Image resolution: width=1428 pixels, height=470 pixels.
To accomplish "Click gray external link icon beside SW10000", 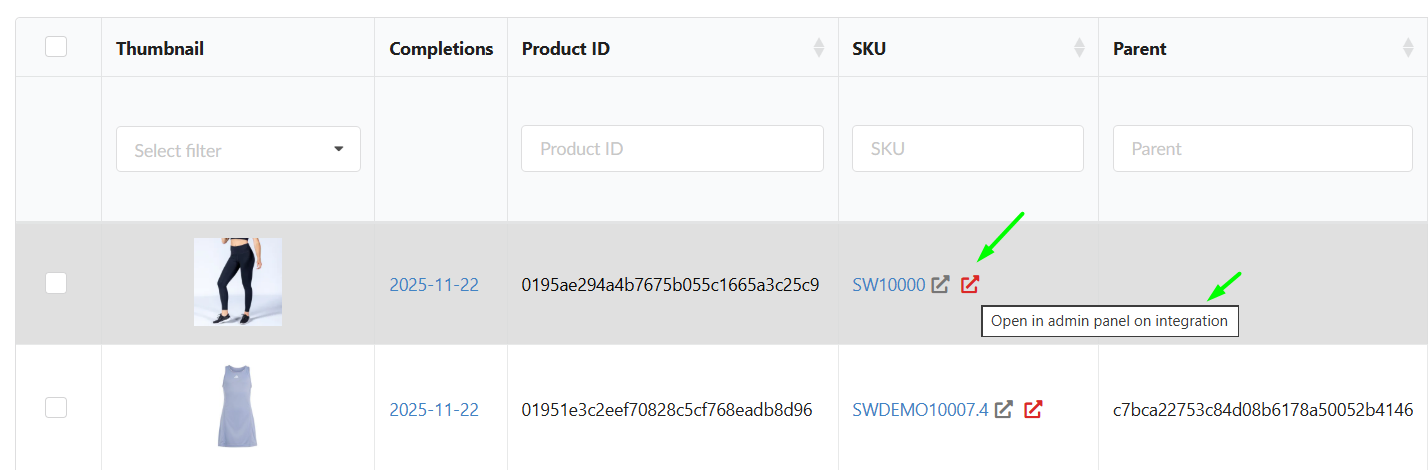I will coord(940,285).
